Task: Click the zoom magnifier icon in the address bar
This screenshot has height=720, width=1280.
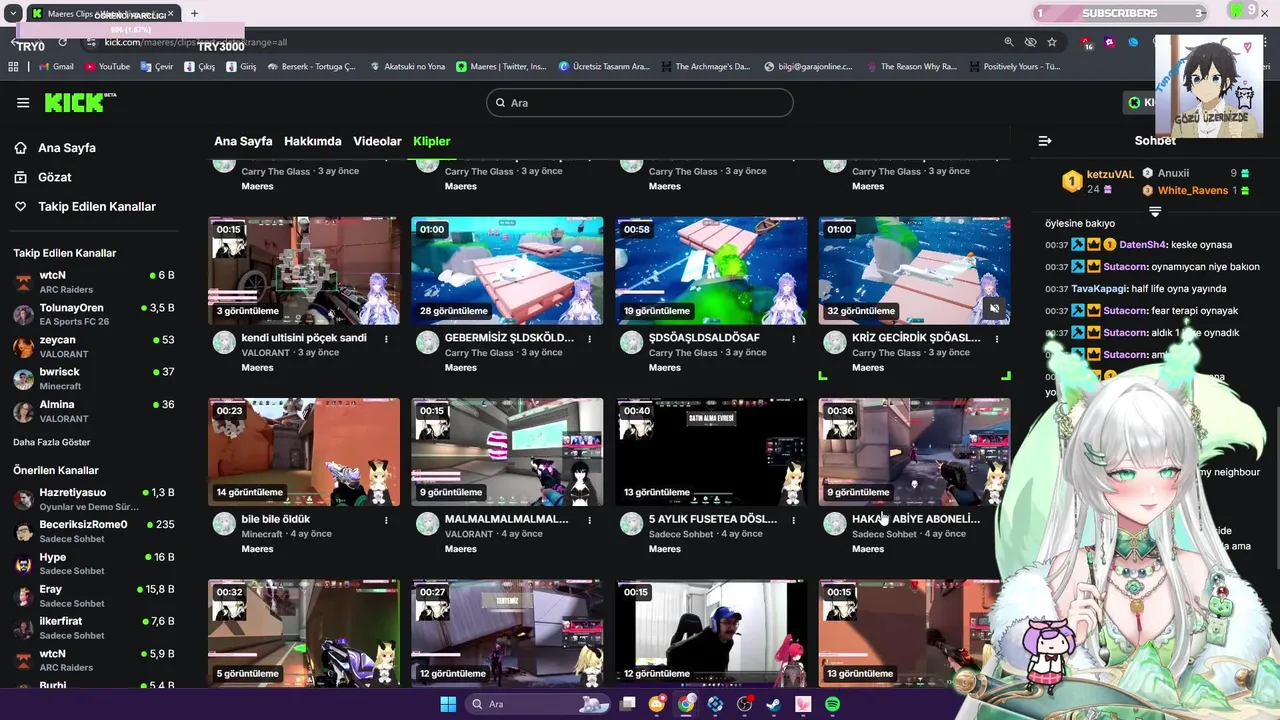Action: (1009, 42)
